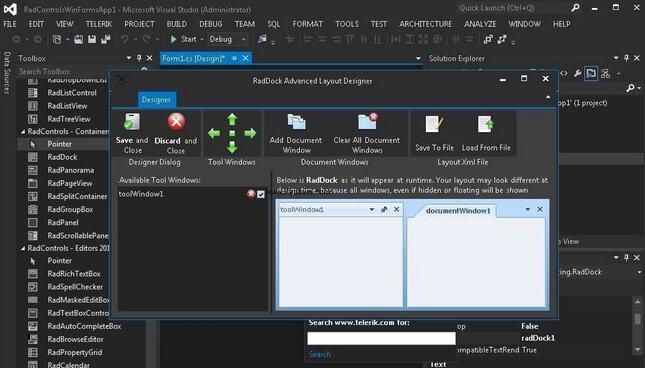Viewport: 645px width, 368px height.
Task: Click the Data Sources side tab
Action: [x=7, y=73]
